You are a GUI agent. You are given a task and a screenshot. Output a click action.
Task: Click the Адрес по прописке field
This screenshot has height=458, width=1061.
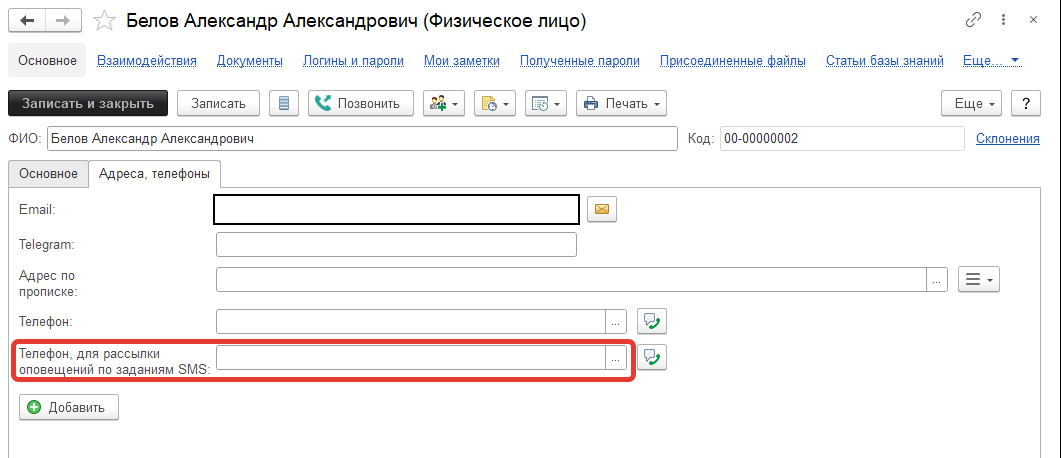click(571, 279)
